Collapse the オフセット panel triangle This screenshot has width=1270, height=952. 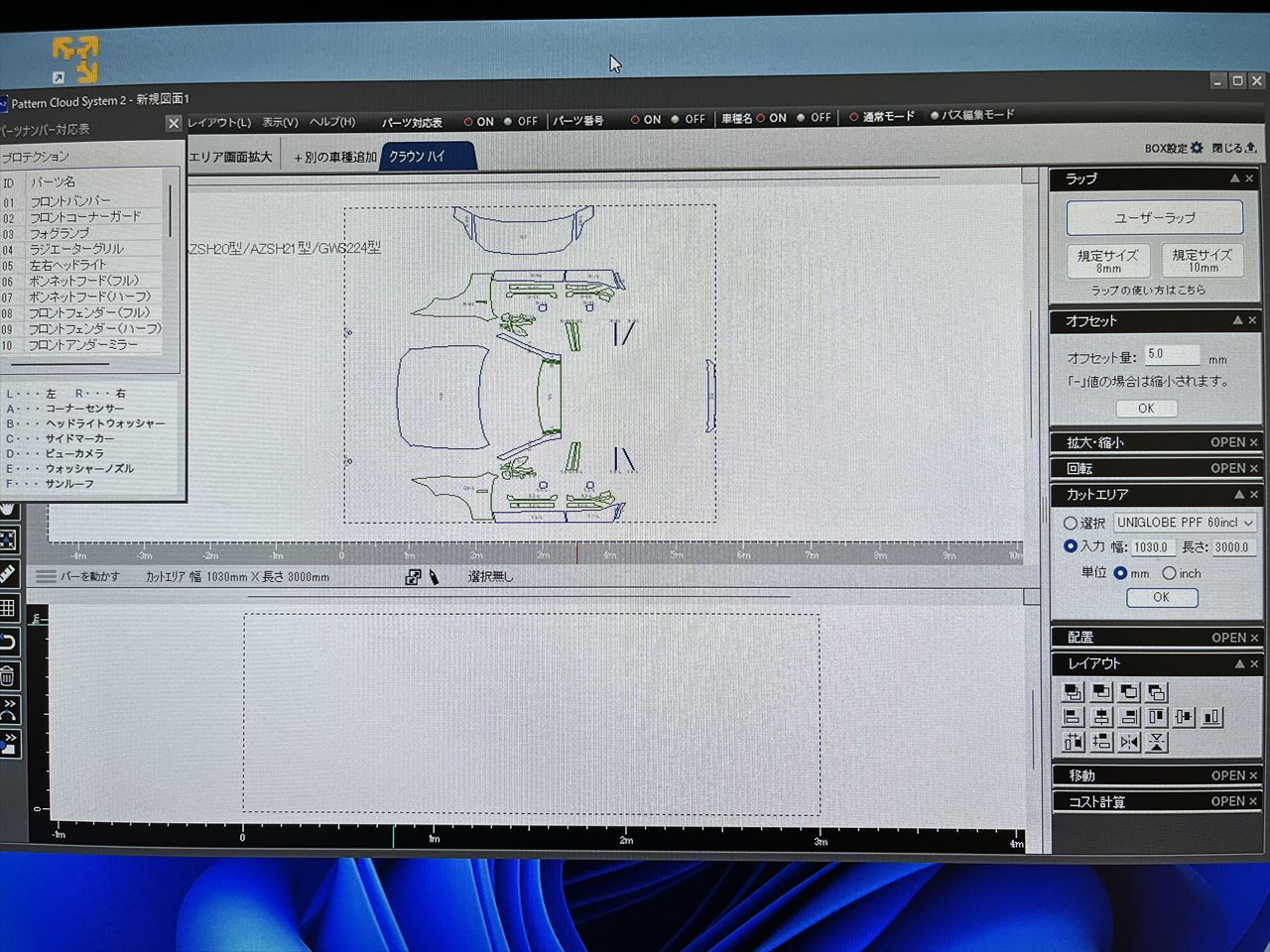(1237, 320)
